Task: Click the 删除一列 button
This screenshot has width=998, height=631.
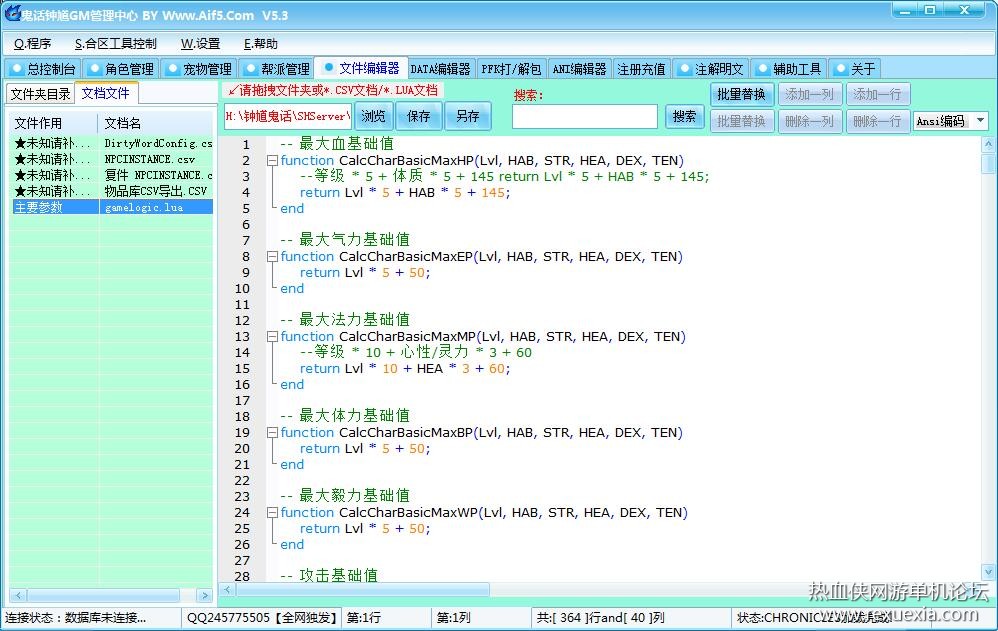Action: coord(810,121)
